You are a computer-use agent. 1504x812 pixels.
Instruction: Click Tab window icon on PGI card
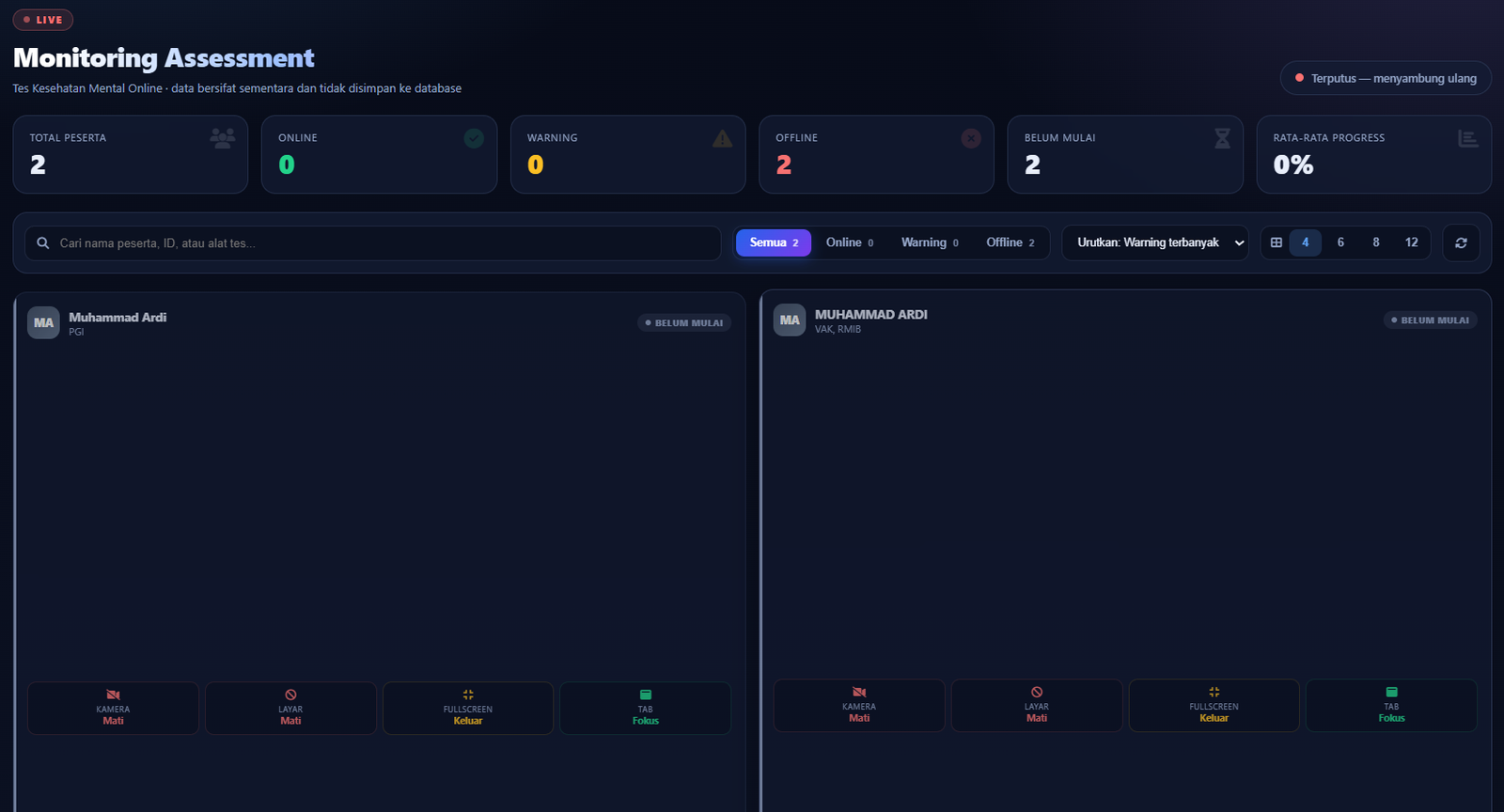coord(646,695)
